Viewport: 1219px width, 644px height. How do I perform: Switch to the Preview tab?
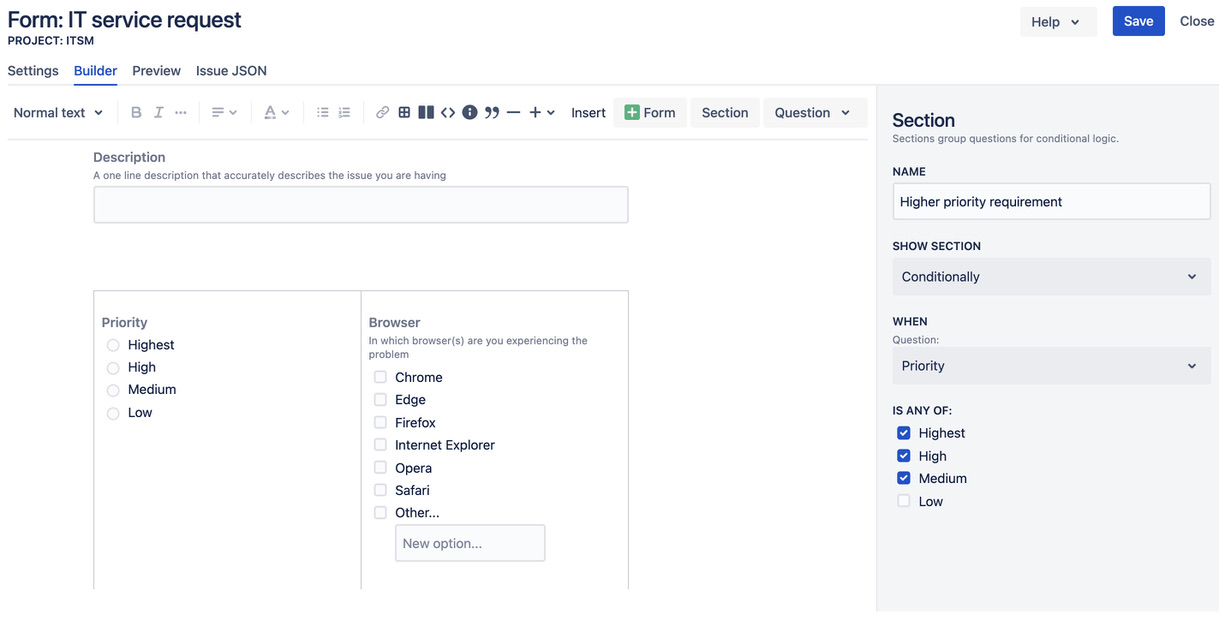(x=156, y=70)
